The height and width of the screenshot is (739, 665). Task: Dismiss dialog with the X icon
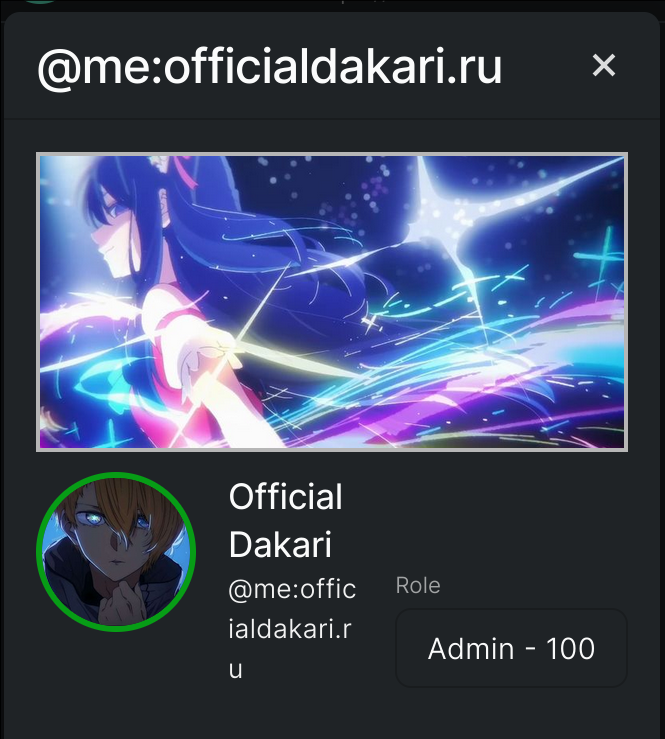click(x=604, y=65)
